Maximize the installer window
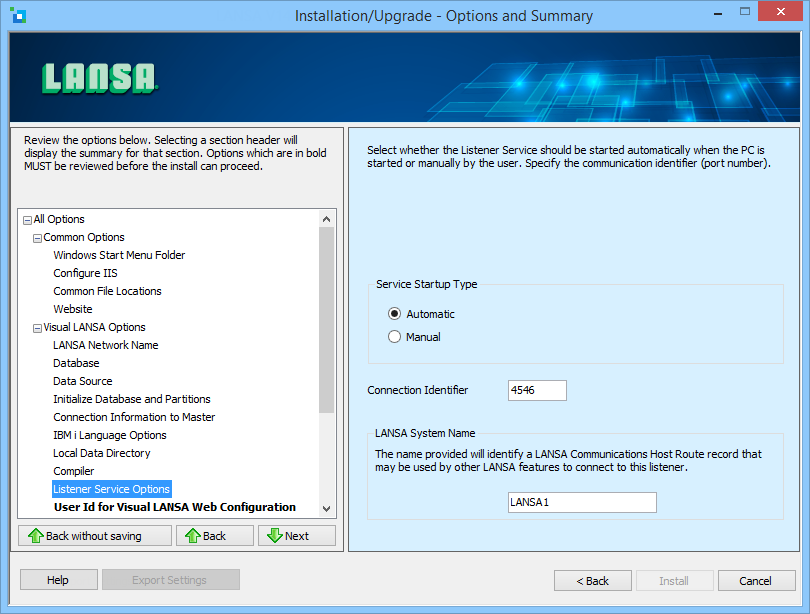The width and height of the screenshot is (810, 614). [745, 12]
